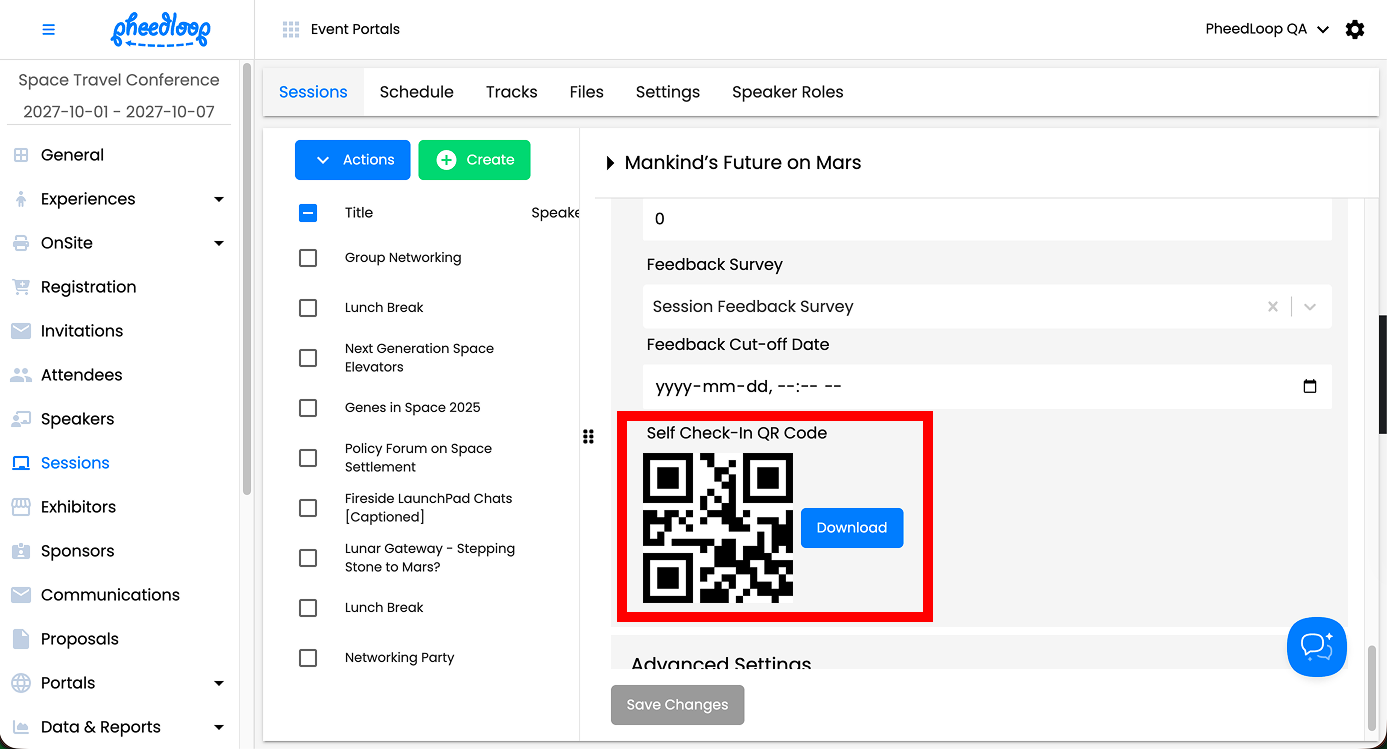Open the calendar picker for cut-off date
The height and width of the screenshot is (749, 1387).
[x=1310, y=387]
